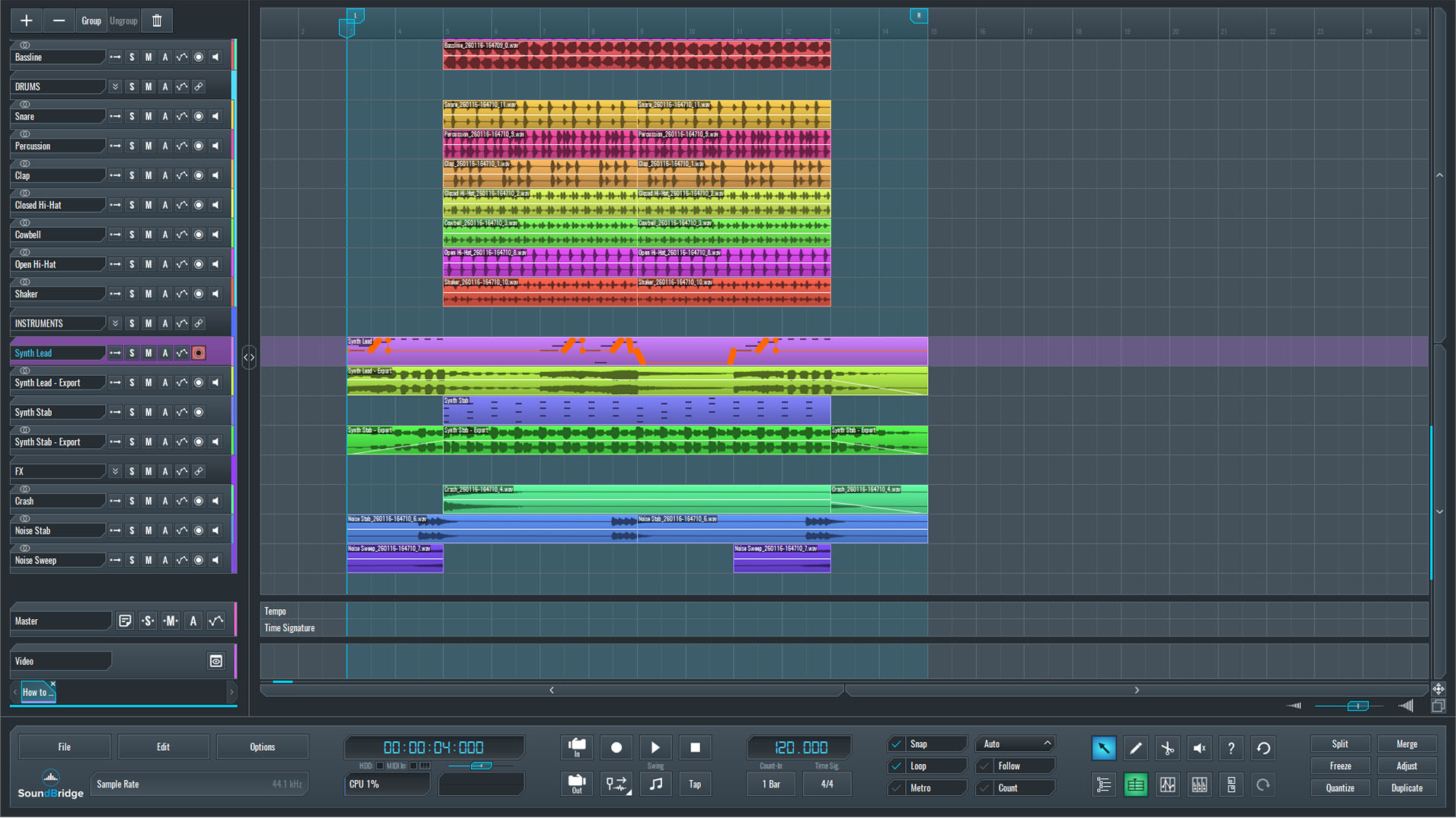
Task: Click the Merge button
Action: pos(1406,744)
